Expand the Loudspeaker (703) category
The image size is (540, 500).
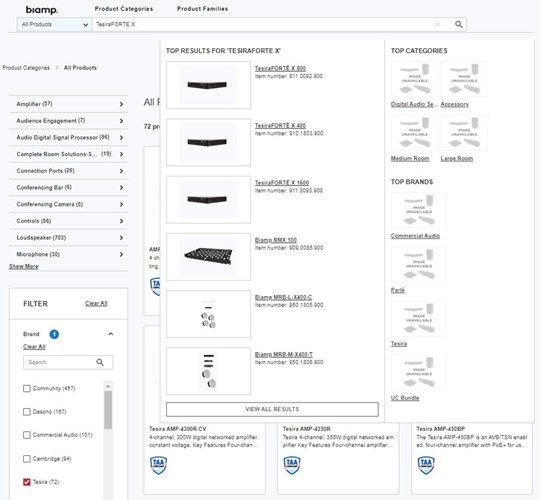[68, 238]
